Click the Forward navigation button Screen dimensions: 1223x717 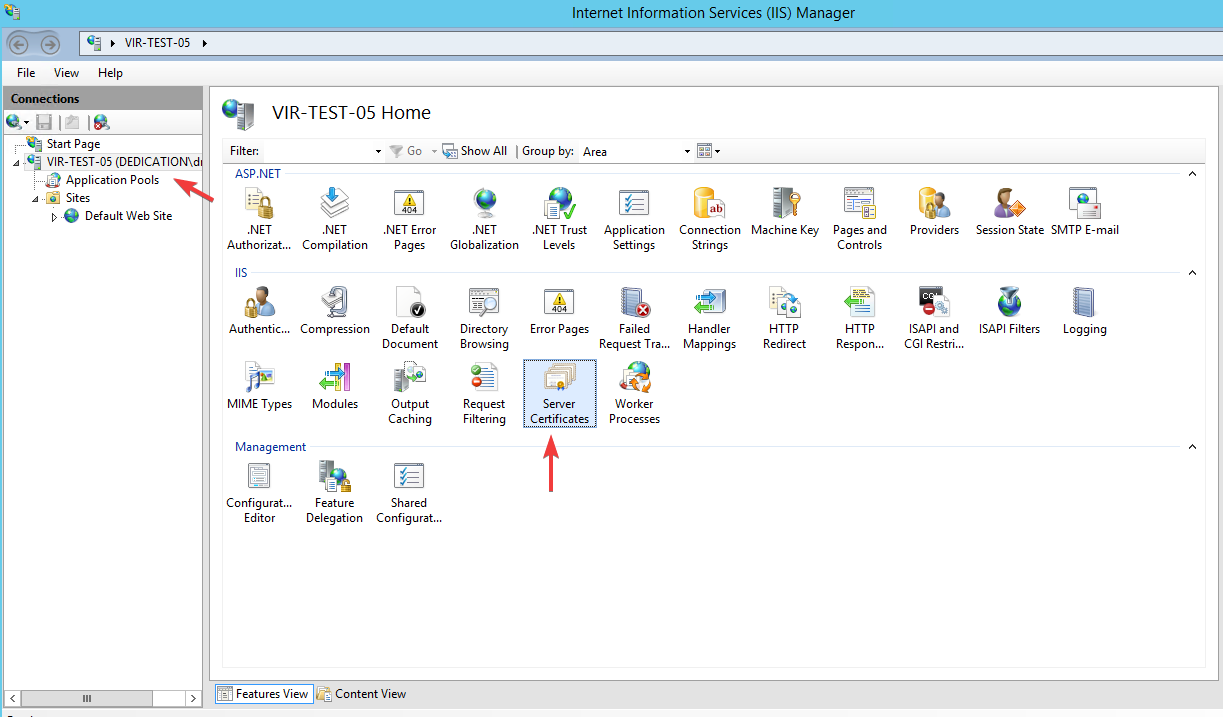50,44
